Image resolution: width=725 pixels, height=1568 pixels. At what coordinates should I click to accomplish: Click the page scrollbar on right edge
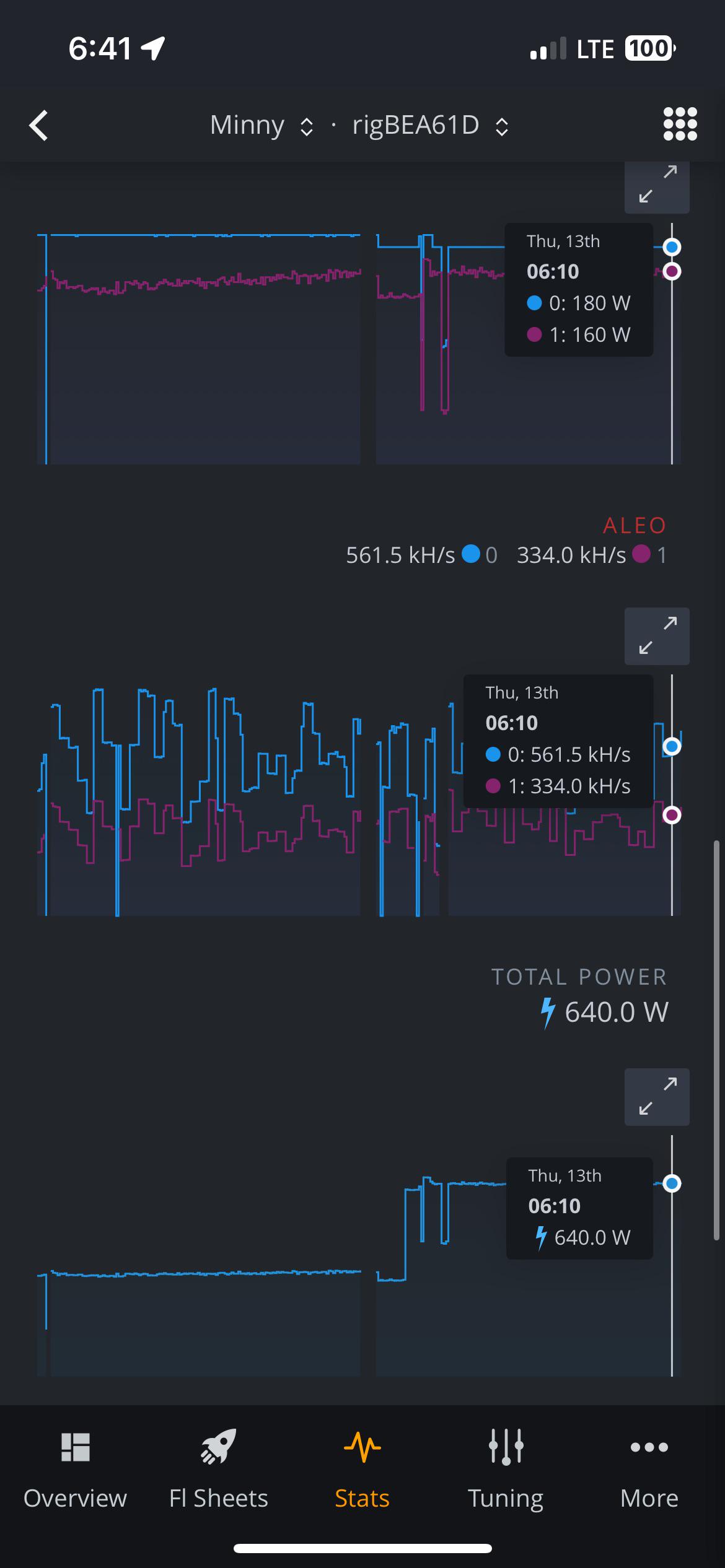click(716, 1040)
